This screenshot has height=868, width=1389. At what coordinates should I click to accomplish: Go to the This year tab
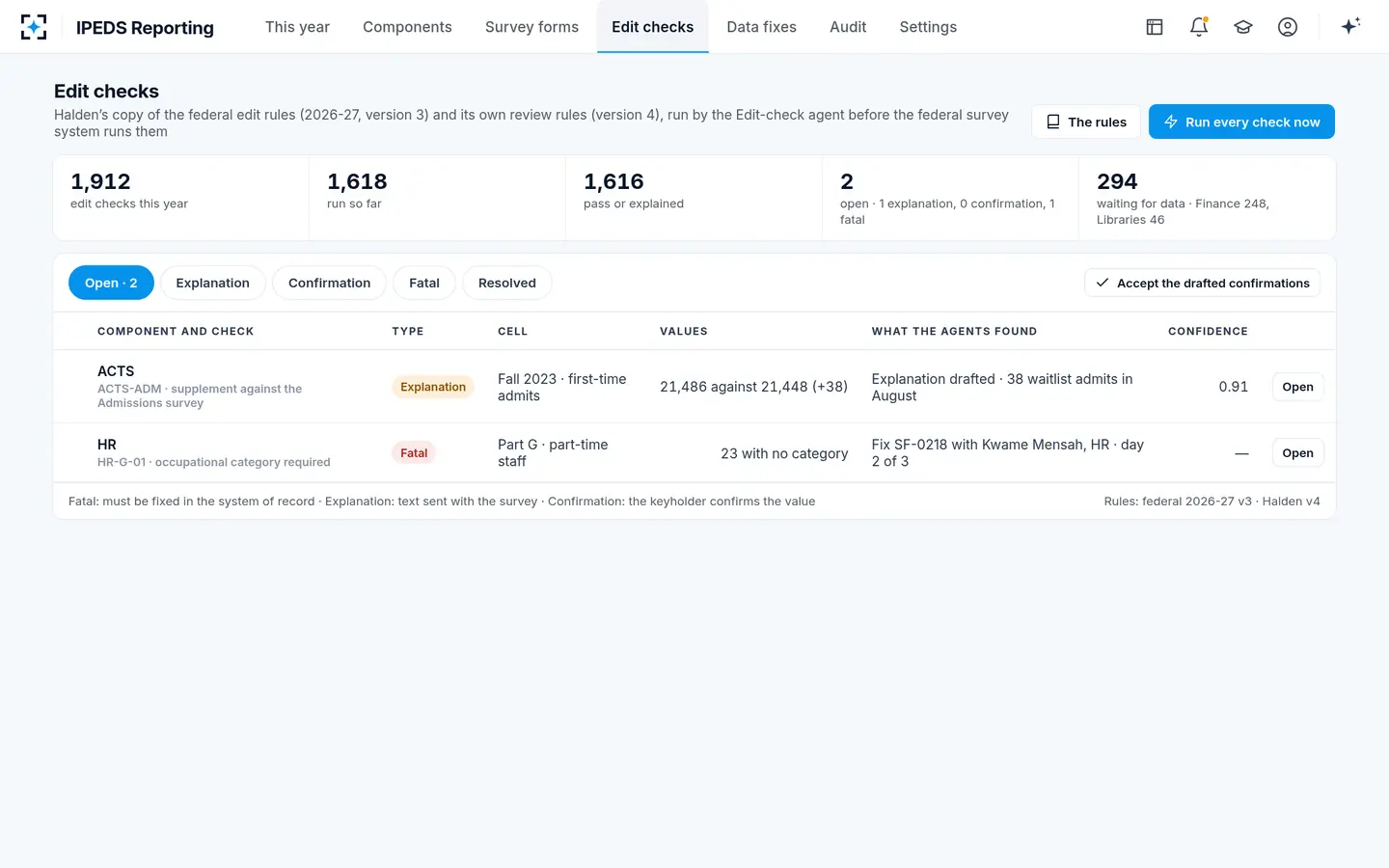click(297, 27)
